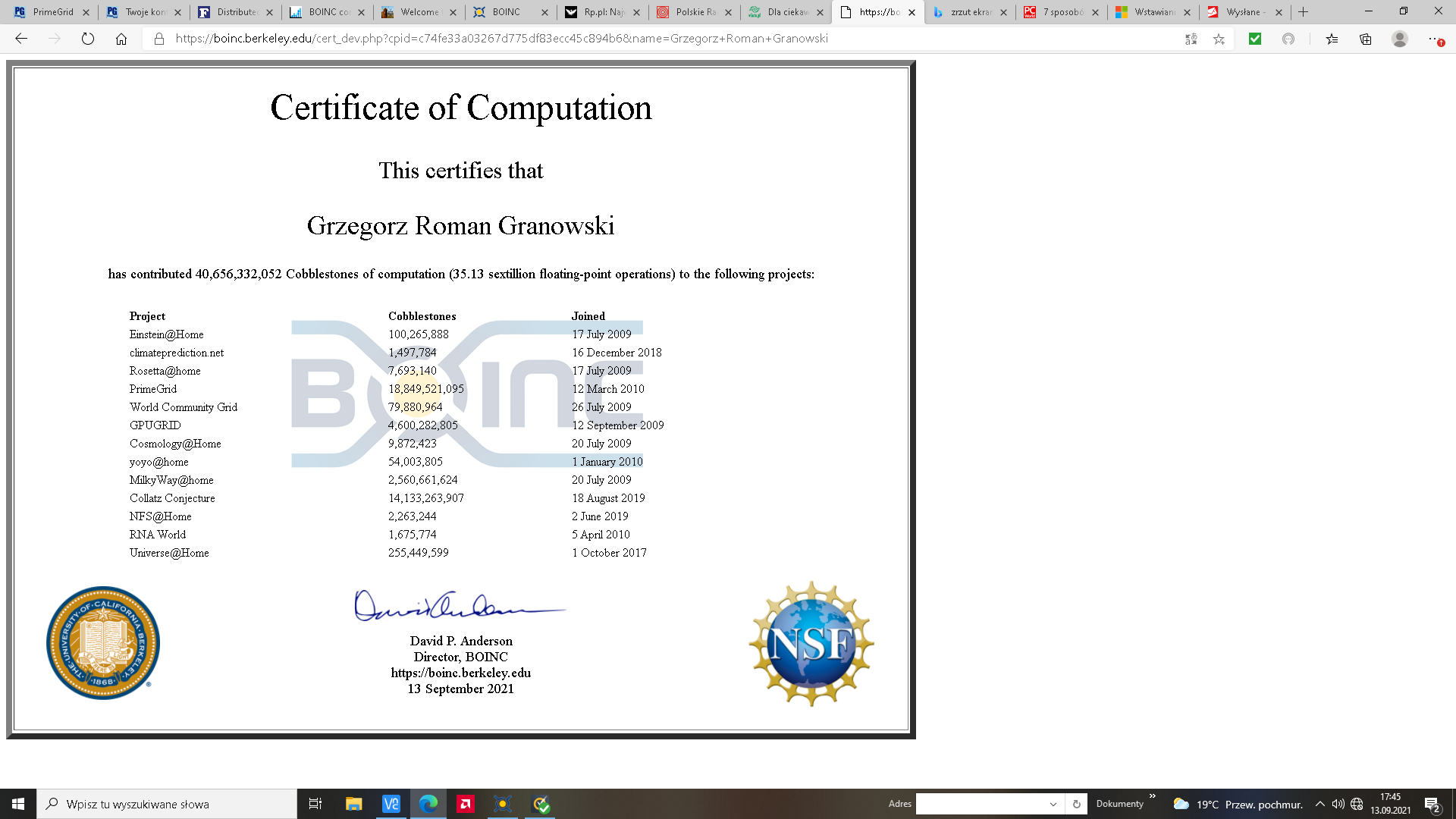This screenshot has width=1456, height=819.
Task: Click the taskbar Adres input field
Action: 980,804
